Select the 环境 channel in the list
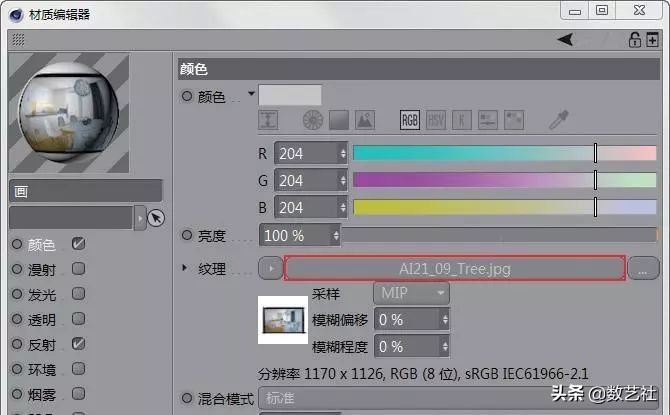Image resolution: width=670 pixels, height=415 pixels. click(x=41, y=370)
